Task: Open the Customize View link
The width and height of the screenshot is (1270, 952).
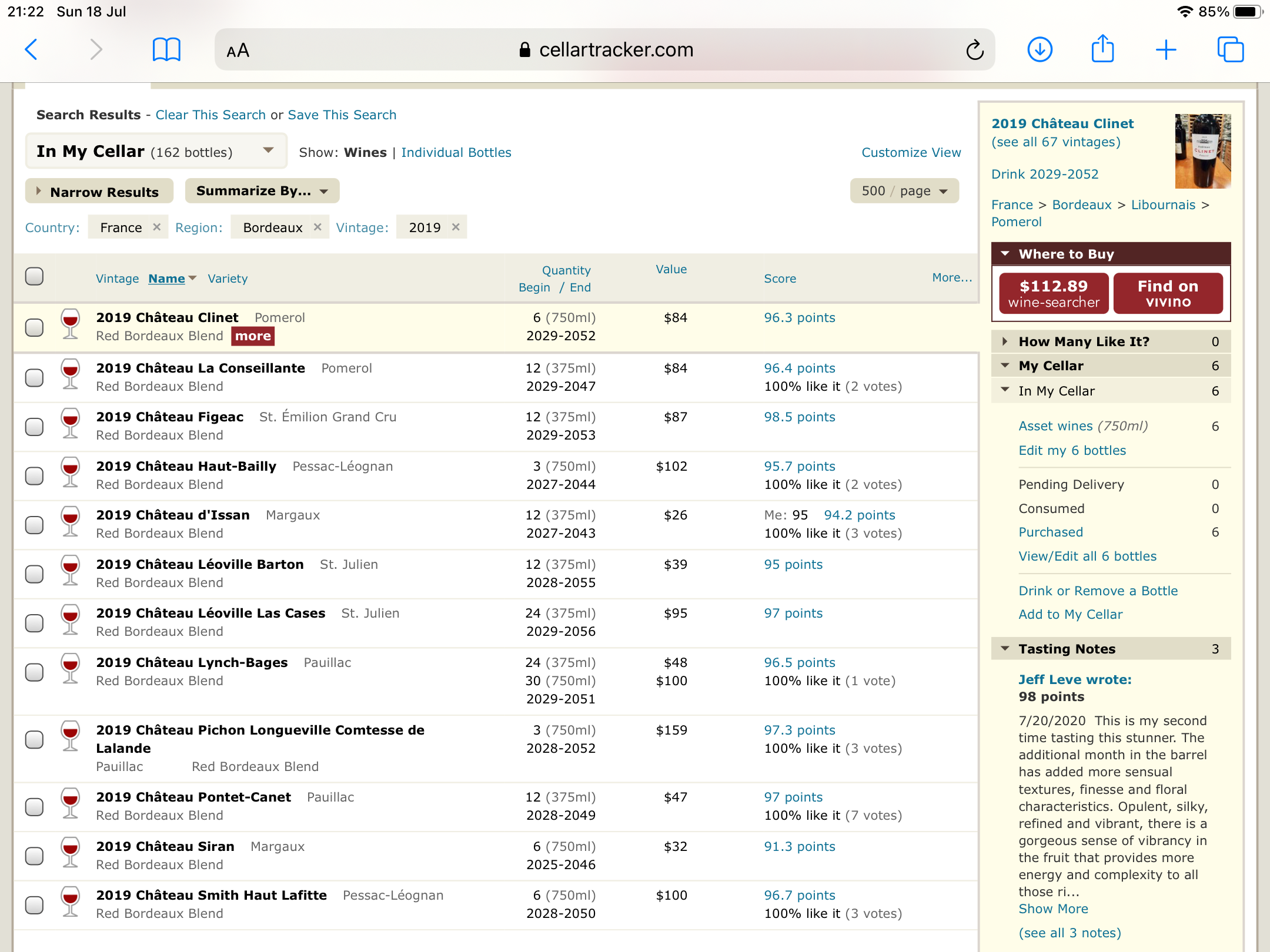Action: click(911, 152)
